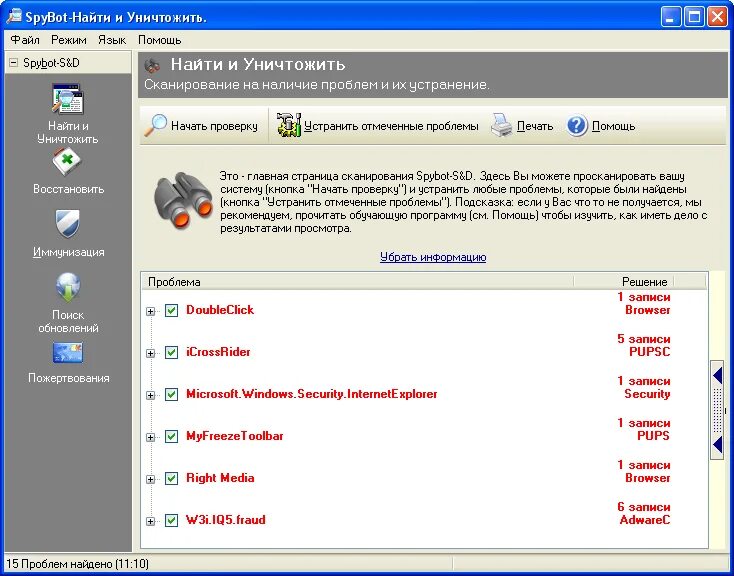Click the tools icon for Устранить отмеченные проблемы
734x576 pixels.
click(x=288, y=125)
